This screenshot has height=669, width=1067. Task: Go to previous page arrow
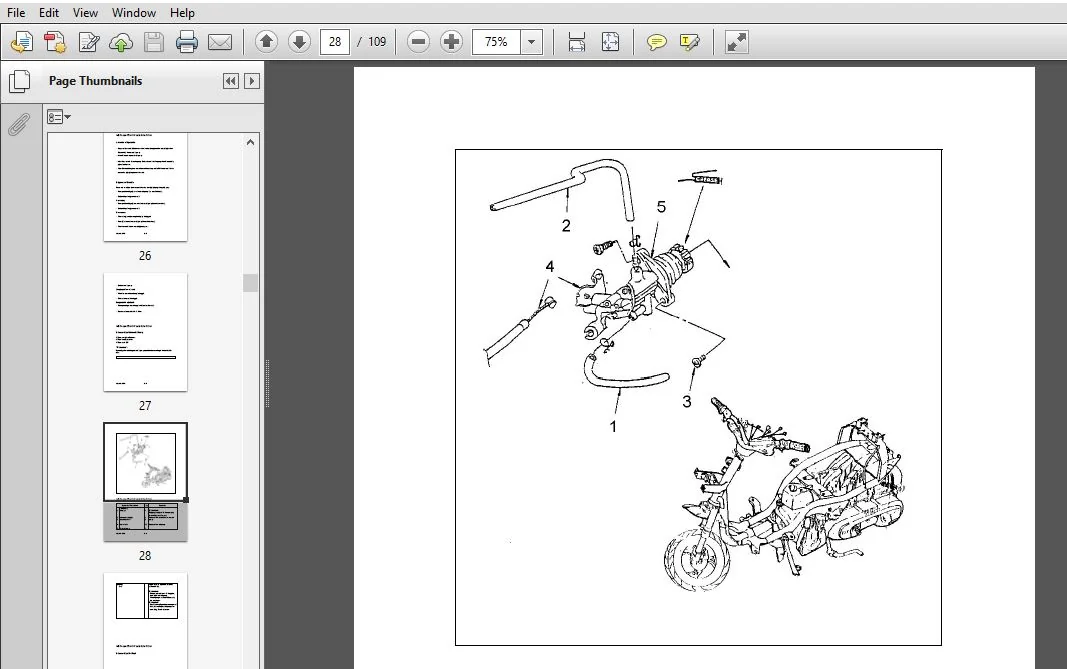(267, 42)
